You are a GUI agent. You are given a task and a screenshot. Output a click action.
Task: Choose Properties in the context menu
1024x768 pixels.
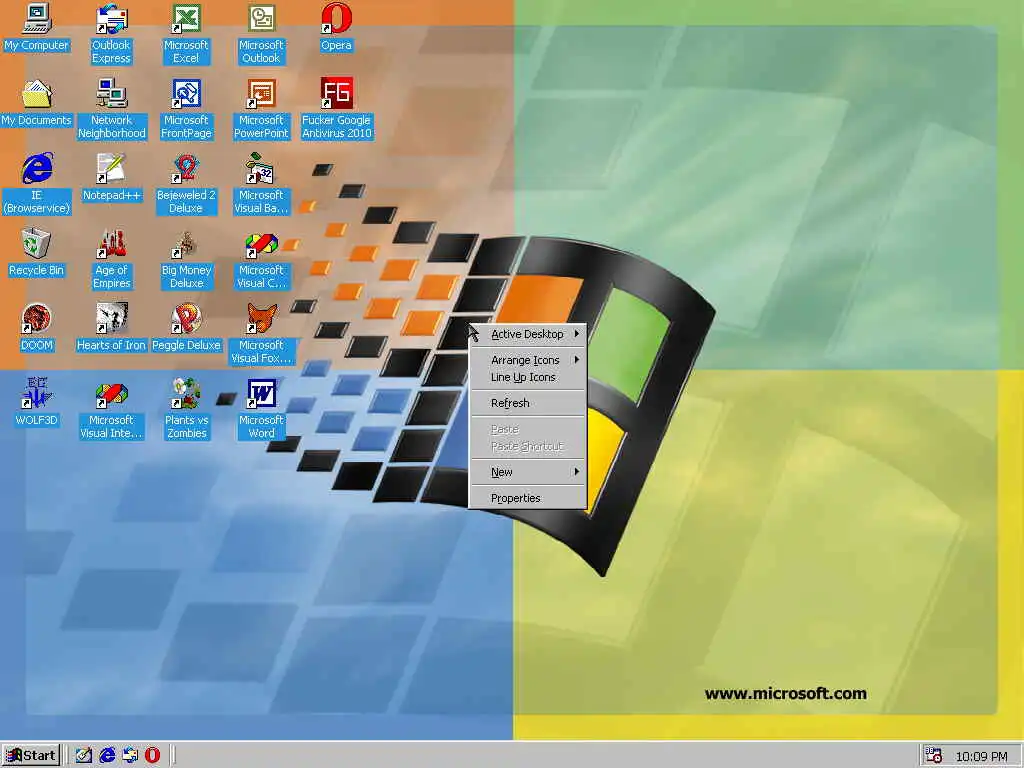click(x=528, y=498)
